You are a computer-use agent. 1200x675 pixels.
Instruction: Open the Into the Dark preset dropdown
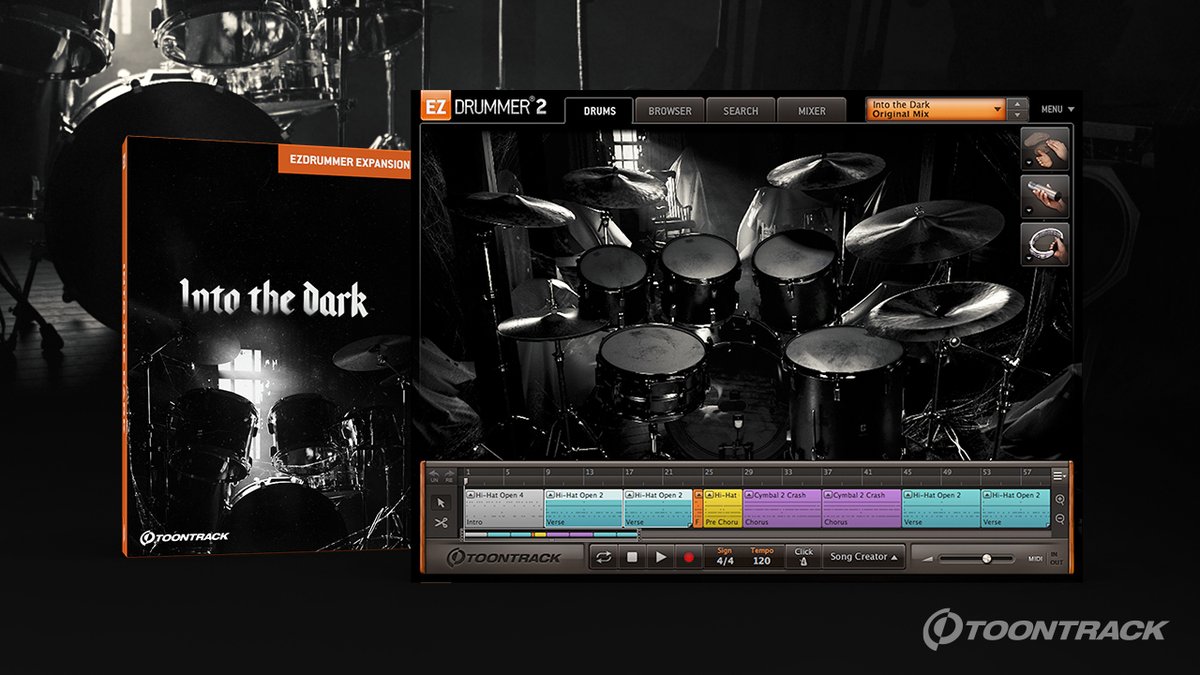pyautogui.click(x=934, y=109)
